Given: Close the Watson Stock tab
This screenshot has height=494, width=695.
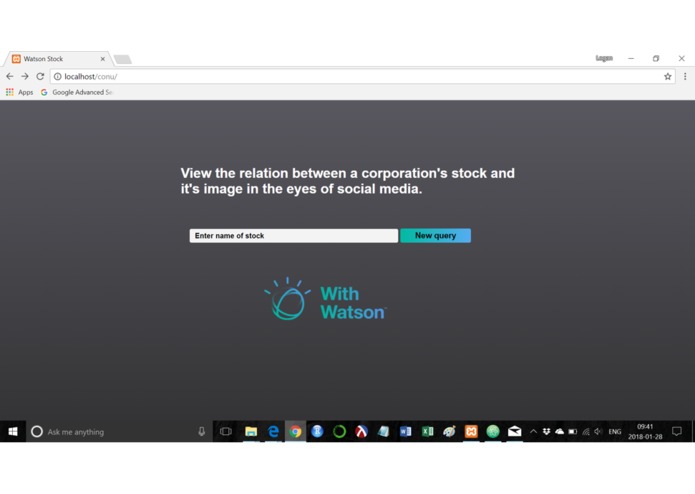Looking at the screenshot, I should coord(102,58).
